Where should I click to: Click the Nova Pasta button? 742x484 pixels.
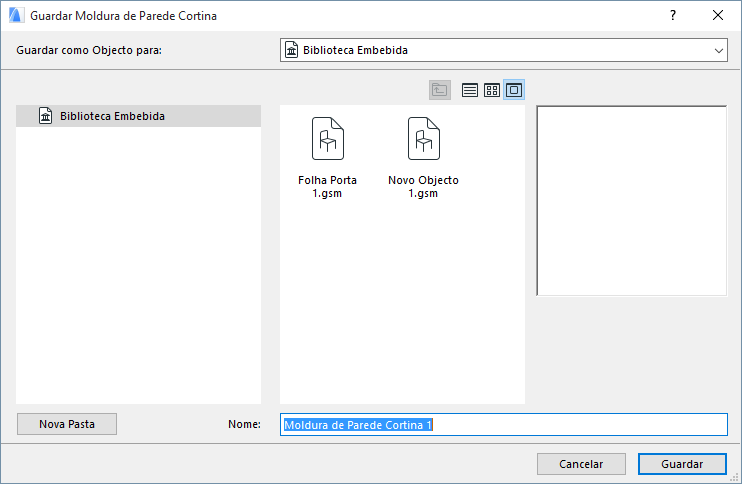click(x=67, y=424)
